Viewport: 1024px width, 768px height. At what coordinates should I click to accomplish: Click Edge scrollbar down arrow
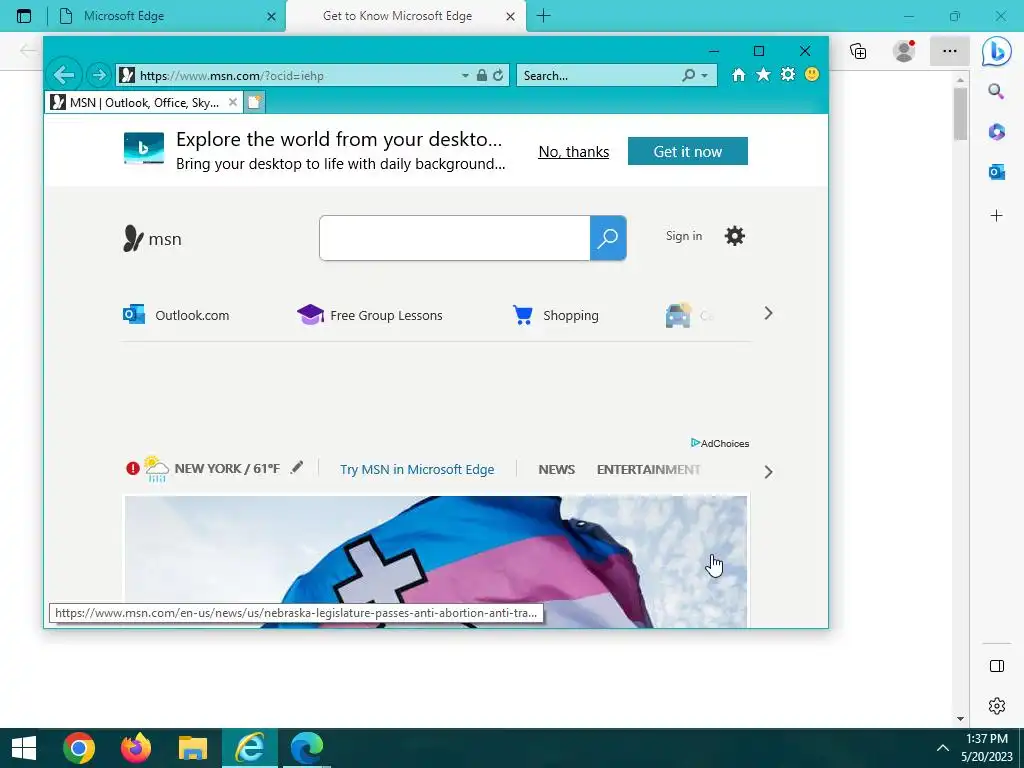[x=960, y=718]
